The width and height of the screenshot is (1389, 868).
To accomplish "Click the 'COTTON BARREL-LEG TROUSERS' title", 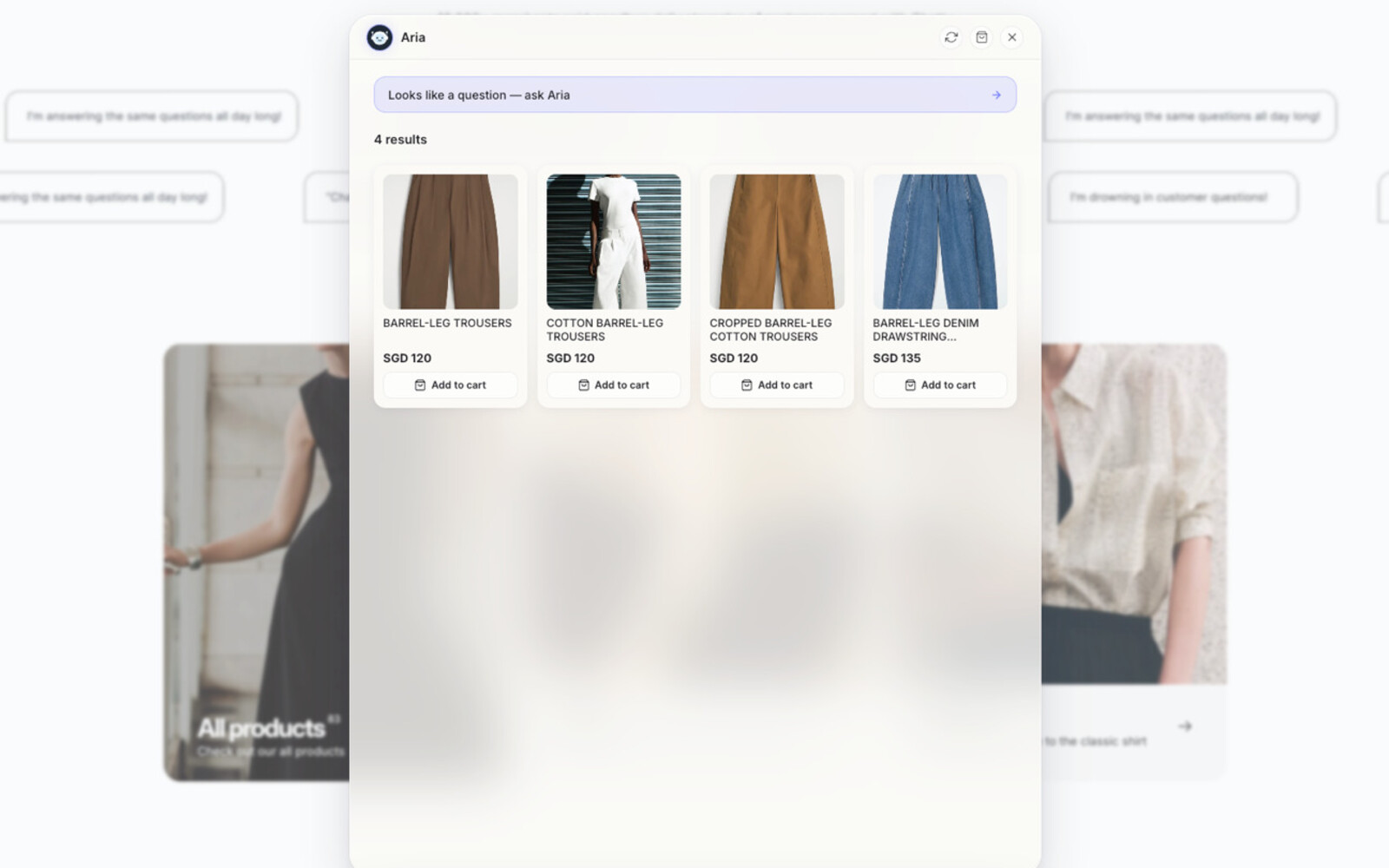I will [x=604, y=330].
